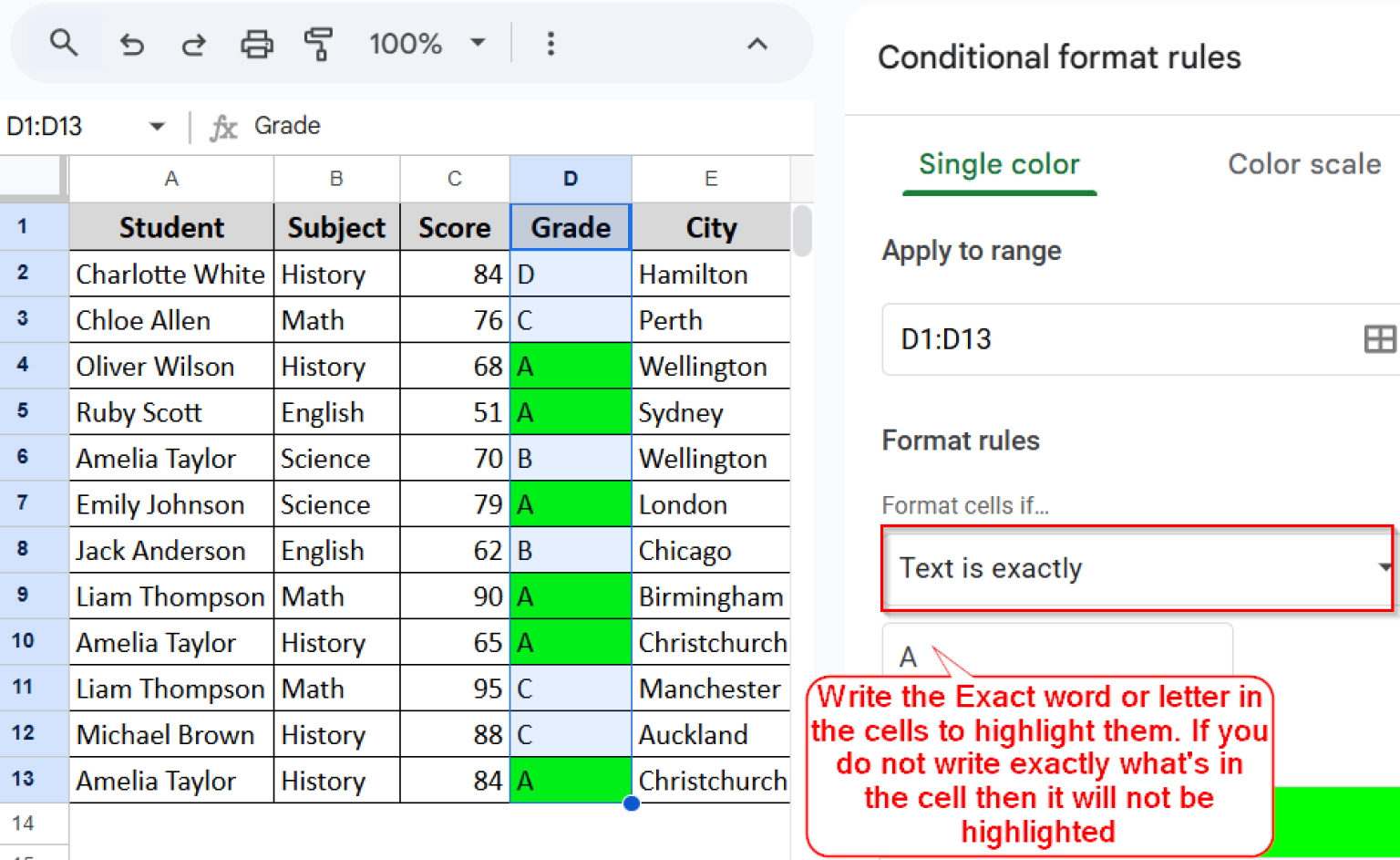The height and width of the screenshot is (860, 1400).
Task: Open the zoom level dropdown
Action: coord(427,43)
